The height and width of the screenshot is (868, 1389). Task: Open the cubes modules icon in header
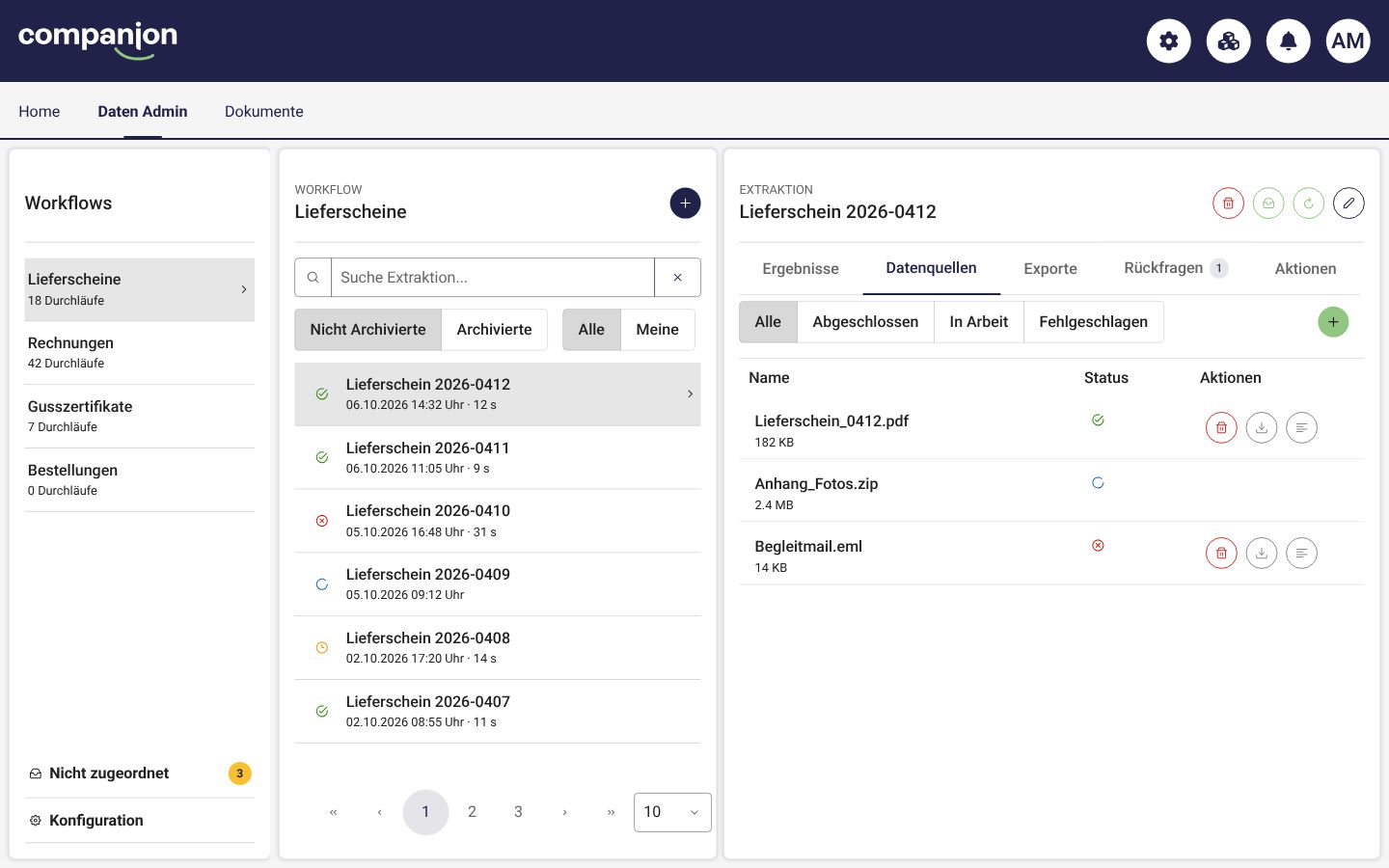point(1229,41)
